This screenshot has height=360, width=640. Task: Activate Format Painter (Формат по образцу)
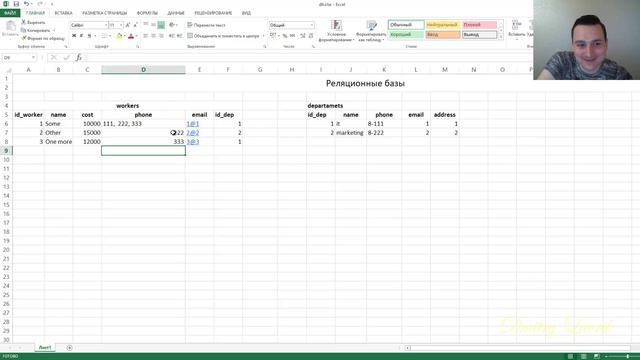(x=43, y=38)
